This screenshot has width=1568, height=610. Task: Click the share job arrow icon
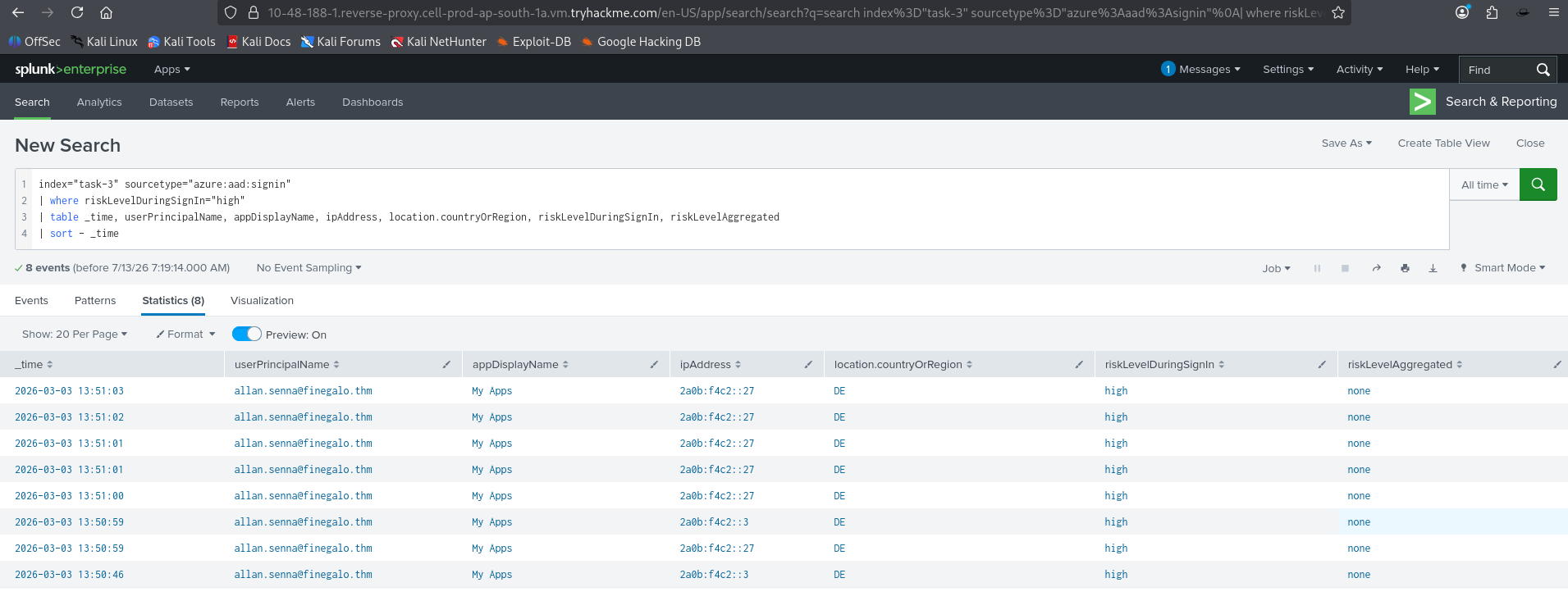[1376, 268]
